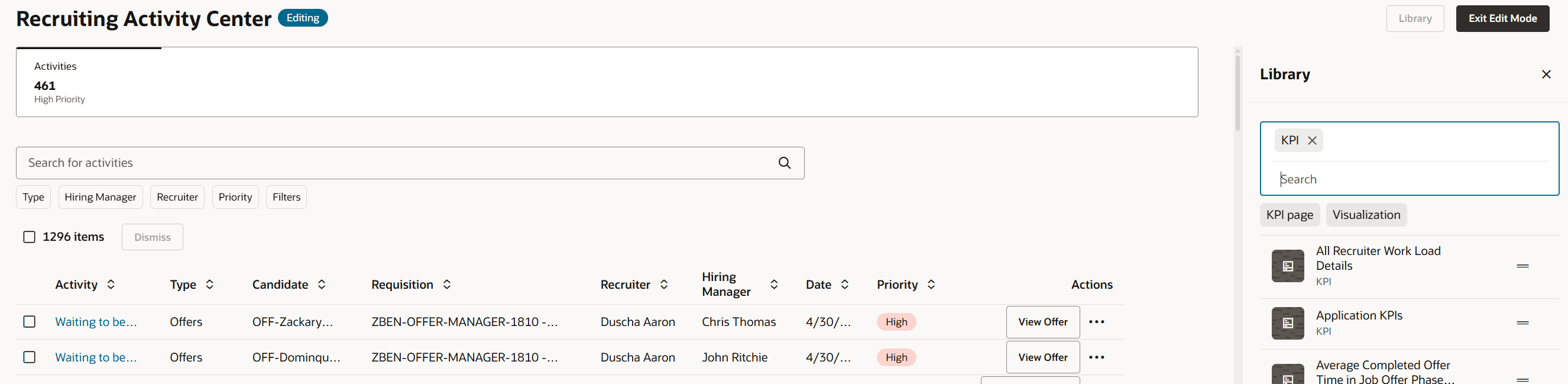Click the All Recruiter Work Load Details icon
1568x384 pixels.
click(x=1287, y=266)
